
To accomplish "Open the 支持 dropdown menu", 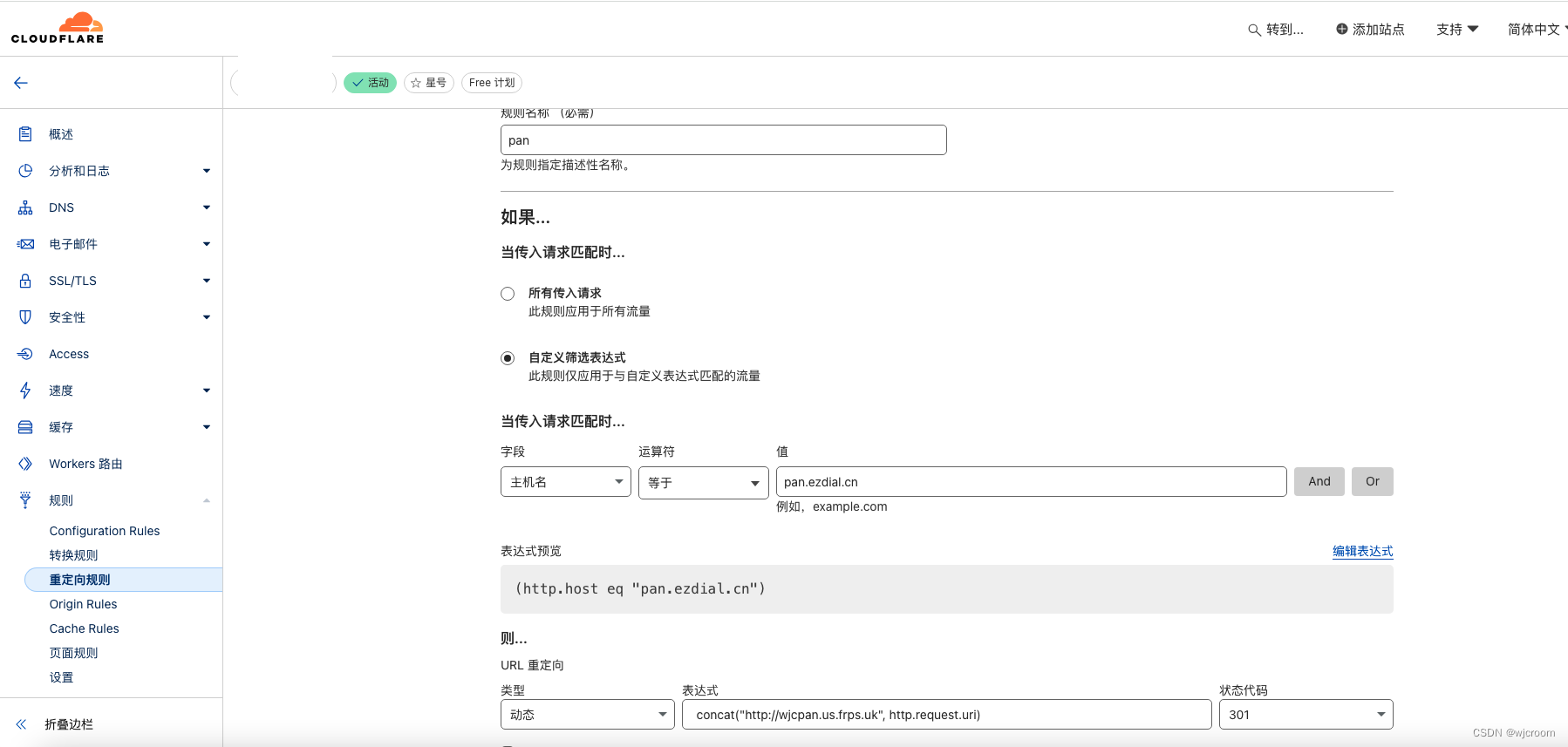I will [x=1457, y=30].
